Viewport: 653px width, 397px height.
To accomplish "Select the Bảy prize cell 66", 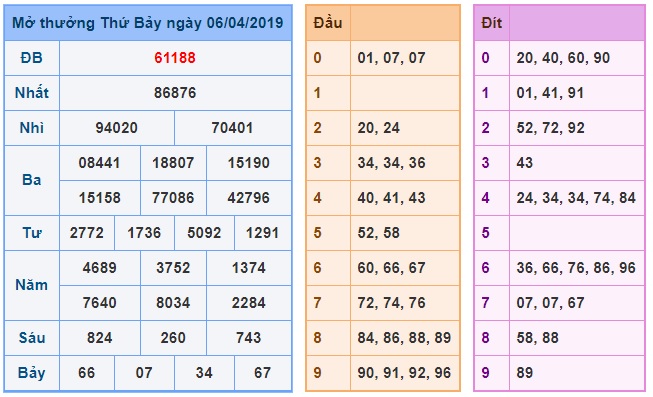I will tap(87, 373).
